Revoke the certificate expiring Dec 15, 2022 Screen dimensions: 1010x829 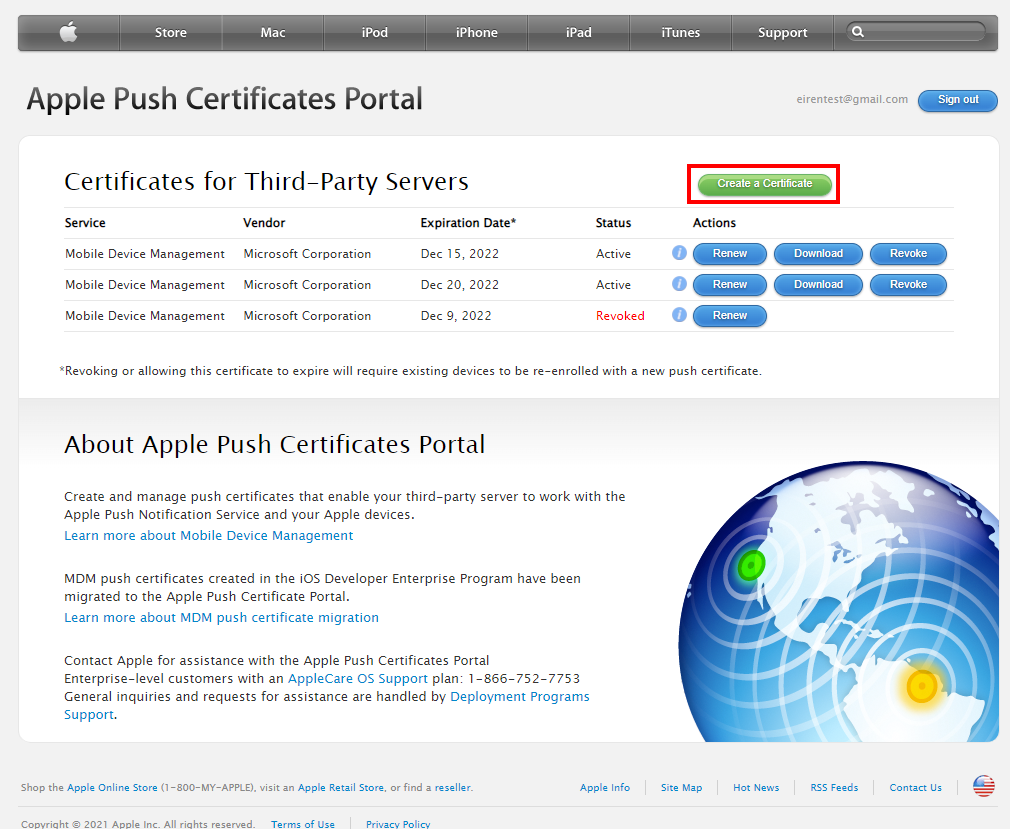(x=908, y=254)
